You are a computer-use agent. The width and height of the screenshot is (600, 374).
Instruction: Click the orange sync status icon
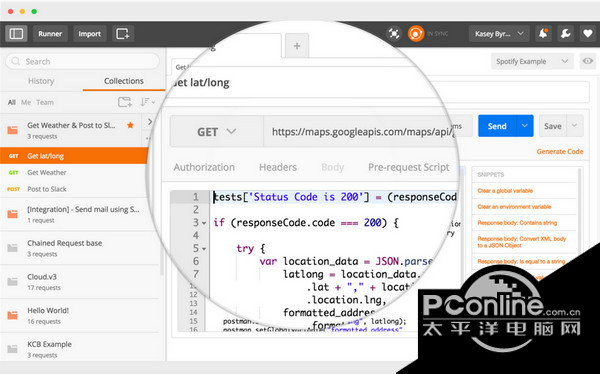pyautogui.click(x=416, y=34)
